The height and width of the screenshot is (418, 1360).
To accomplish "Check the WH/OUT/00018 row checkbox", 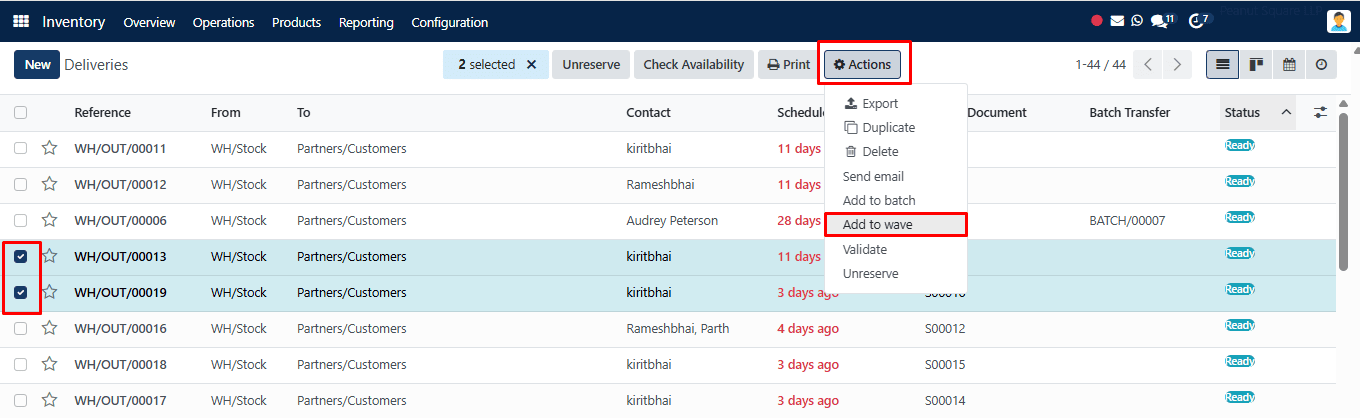I will point(20,365).
